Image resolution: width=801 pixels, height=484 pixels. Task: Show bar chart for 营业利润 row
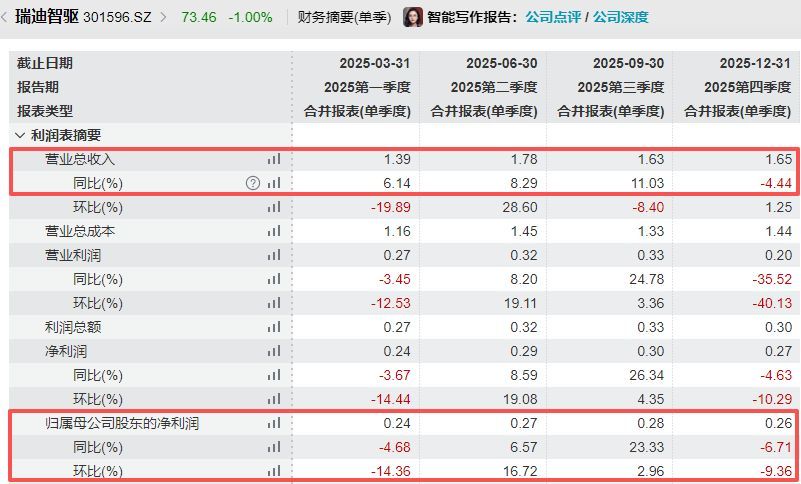point(274,255)
